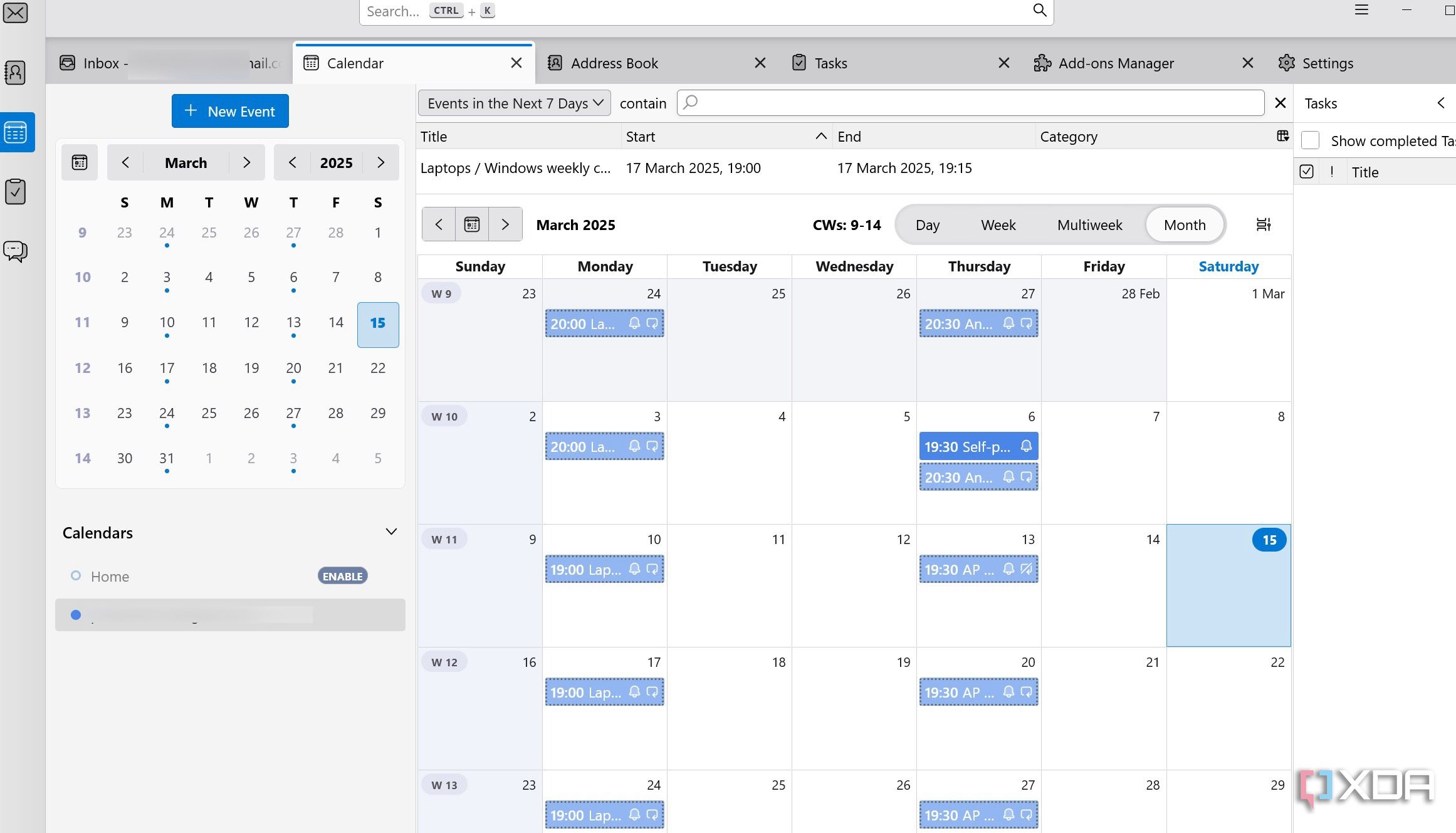
Task: Switch to the Add-ons Manager tab
Action: click(1116, 63)
